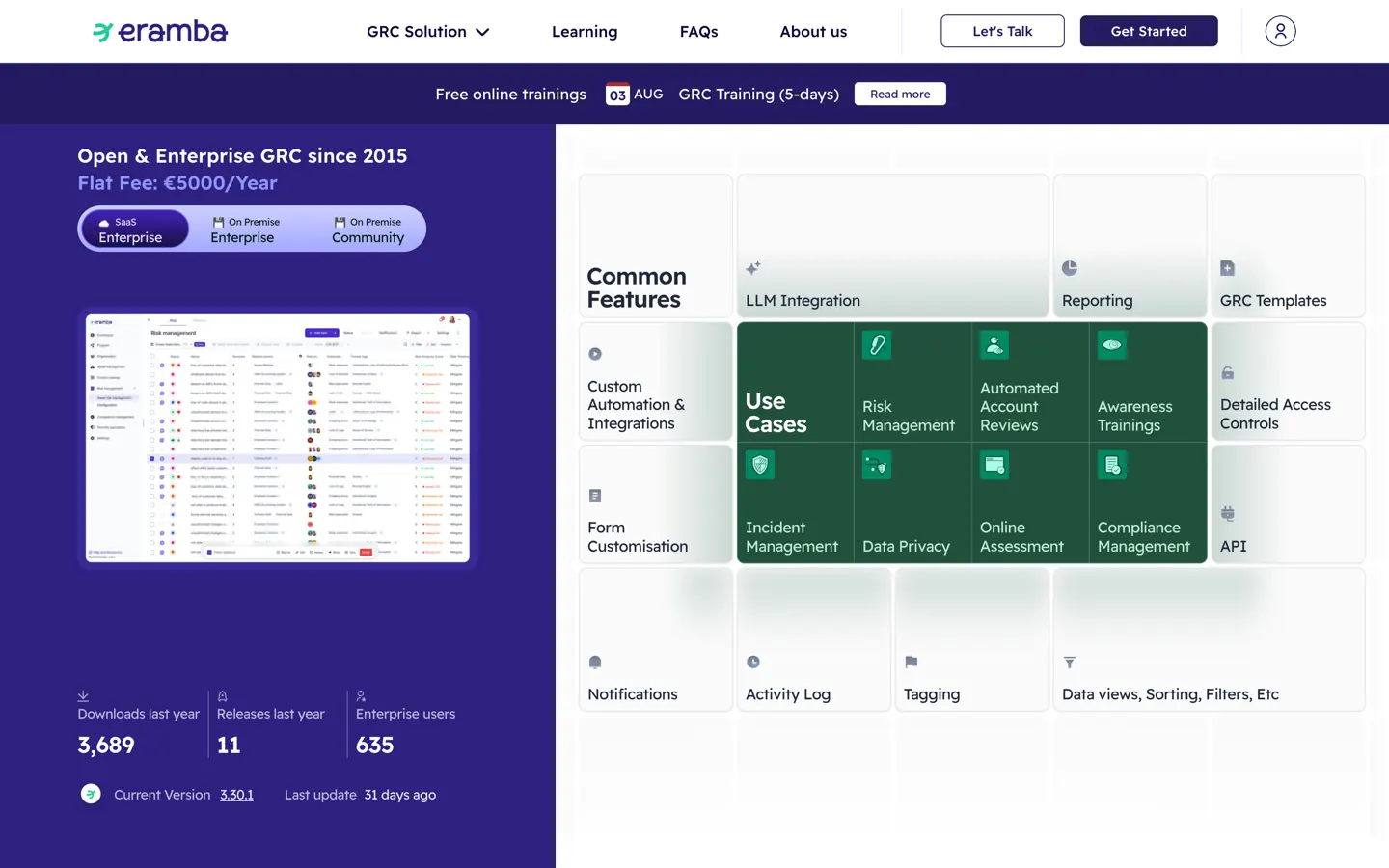Image resolution: width=1389 pixels, height=868 pixels.
Task: Open the LLM Integration card
Action: pyautogui.click(x=892, y=246)
